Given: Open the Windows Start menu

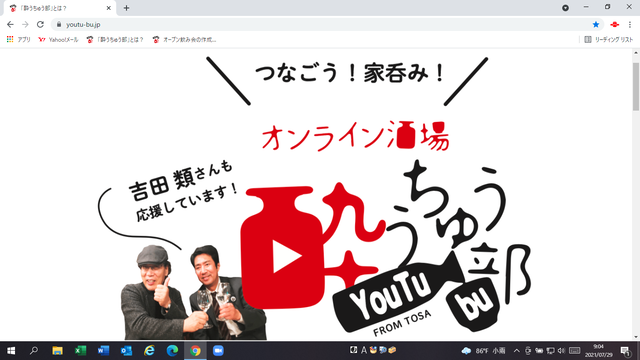Looking at the screenshot, I should pyautogui.click(x=11, y=351).
